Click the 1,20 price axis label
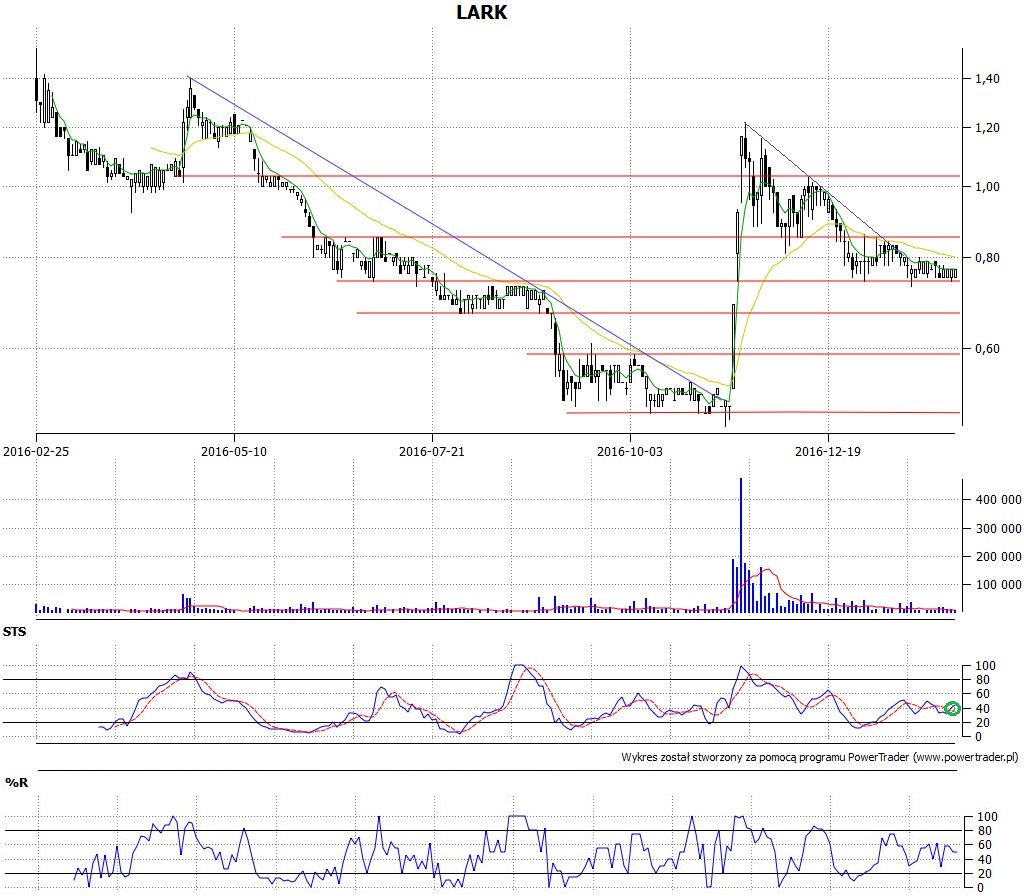Image resolution: width=1024 pixels, height=896 pixels. point(987,127)
